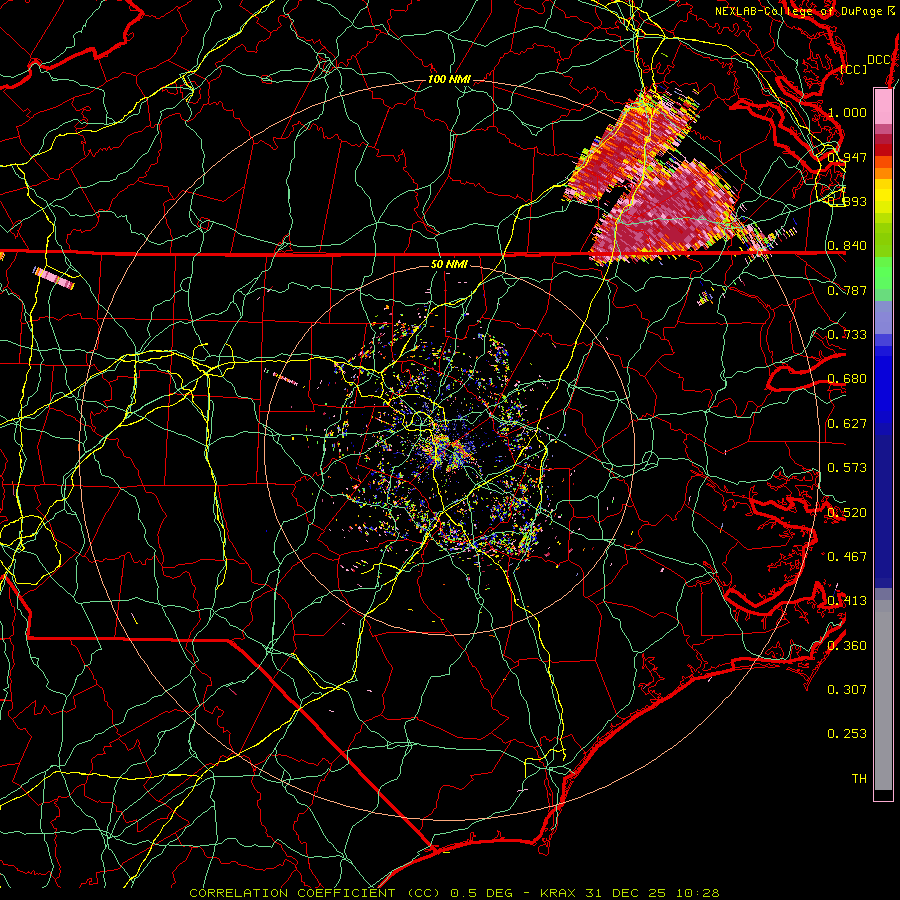This screenshot has height=900, width=900.
Task: Select the 0.360 legend value
Action: pyautogui.click(x=847, y=645)
